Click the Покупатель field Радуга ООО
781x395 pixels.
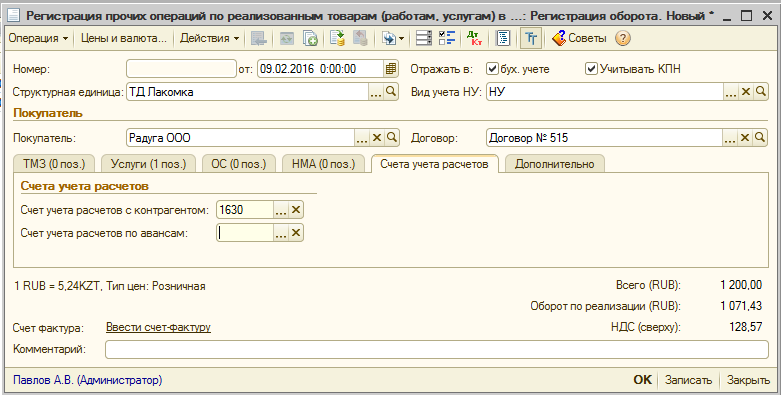(241, 137)
